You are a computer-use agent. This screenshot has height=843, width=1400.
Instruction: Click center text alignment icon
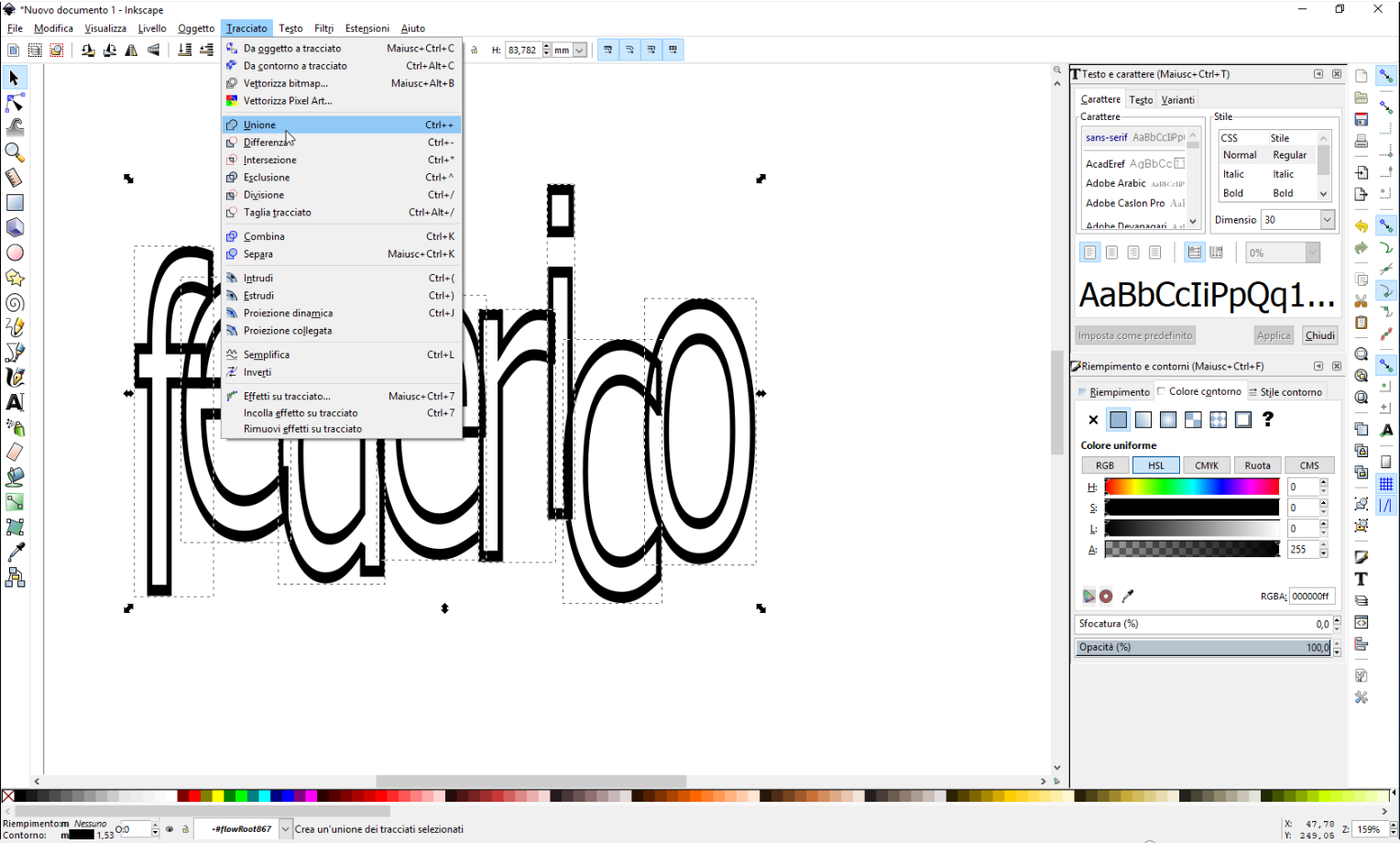point(1111,252)
